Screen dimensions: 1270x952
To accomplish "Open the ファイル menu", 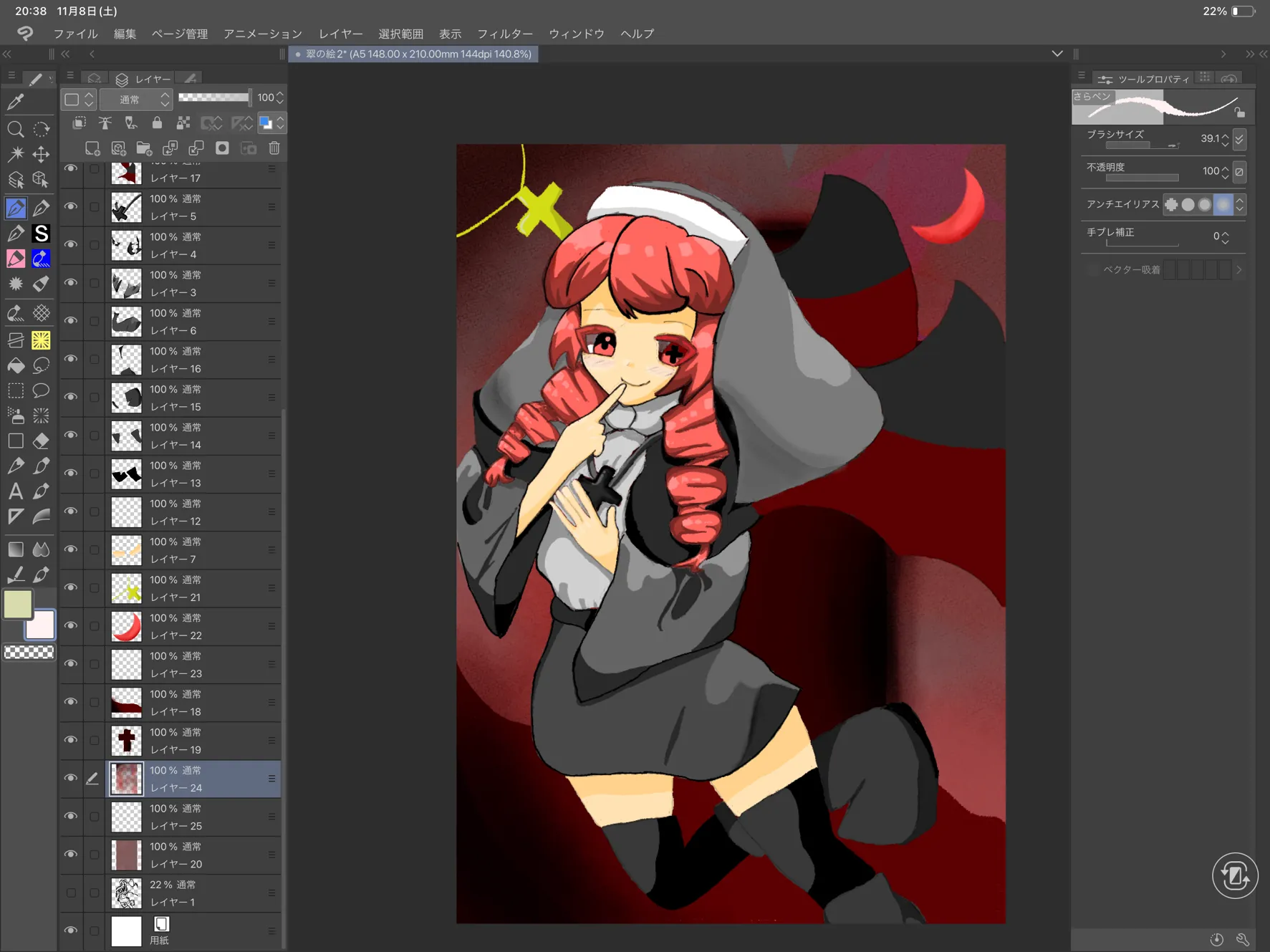I will tap(75, 34).
